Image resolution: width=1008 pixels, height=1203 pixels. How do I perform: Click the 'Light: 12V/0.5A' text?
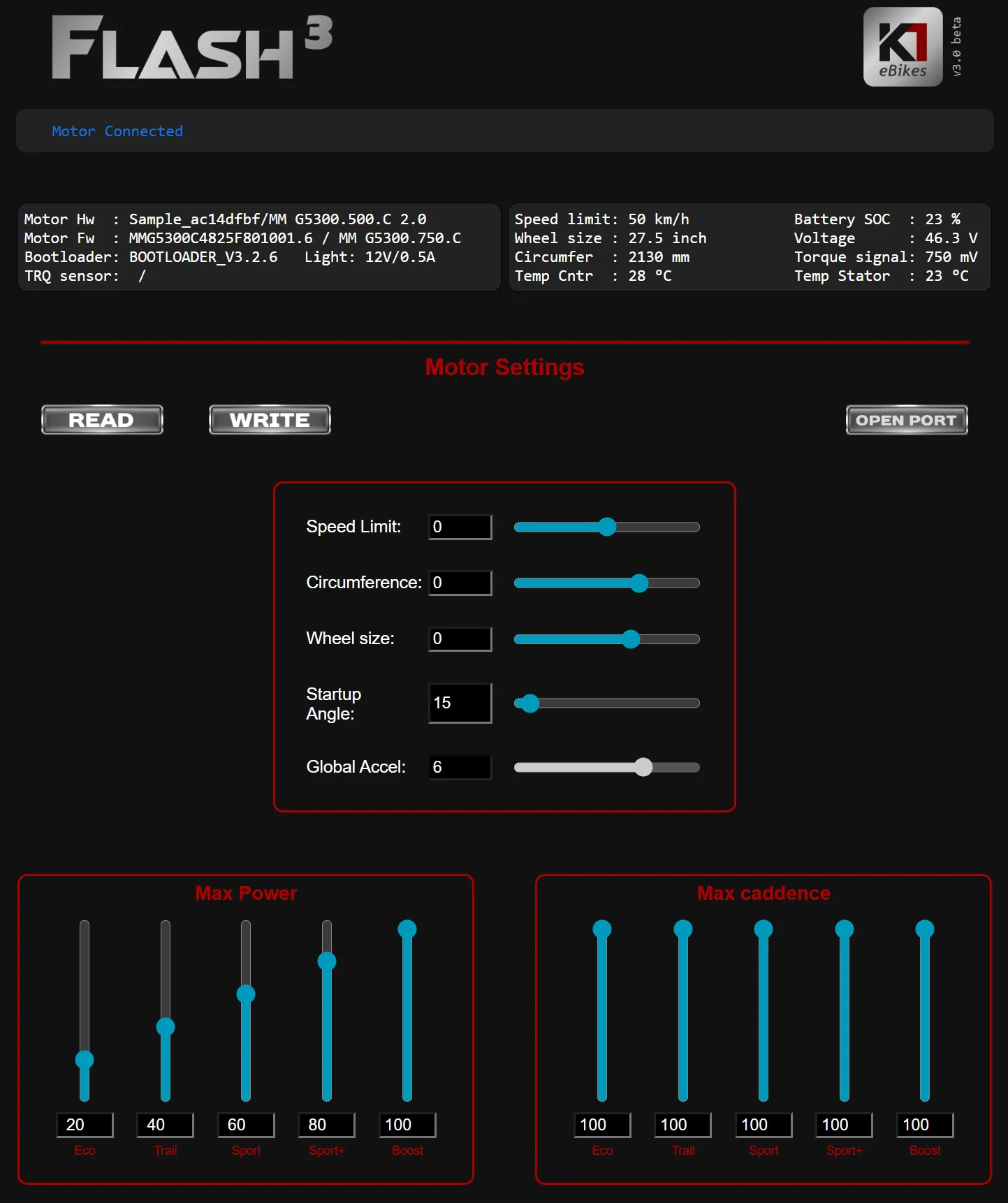370,257
